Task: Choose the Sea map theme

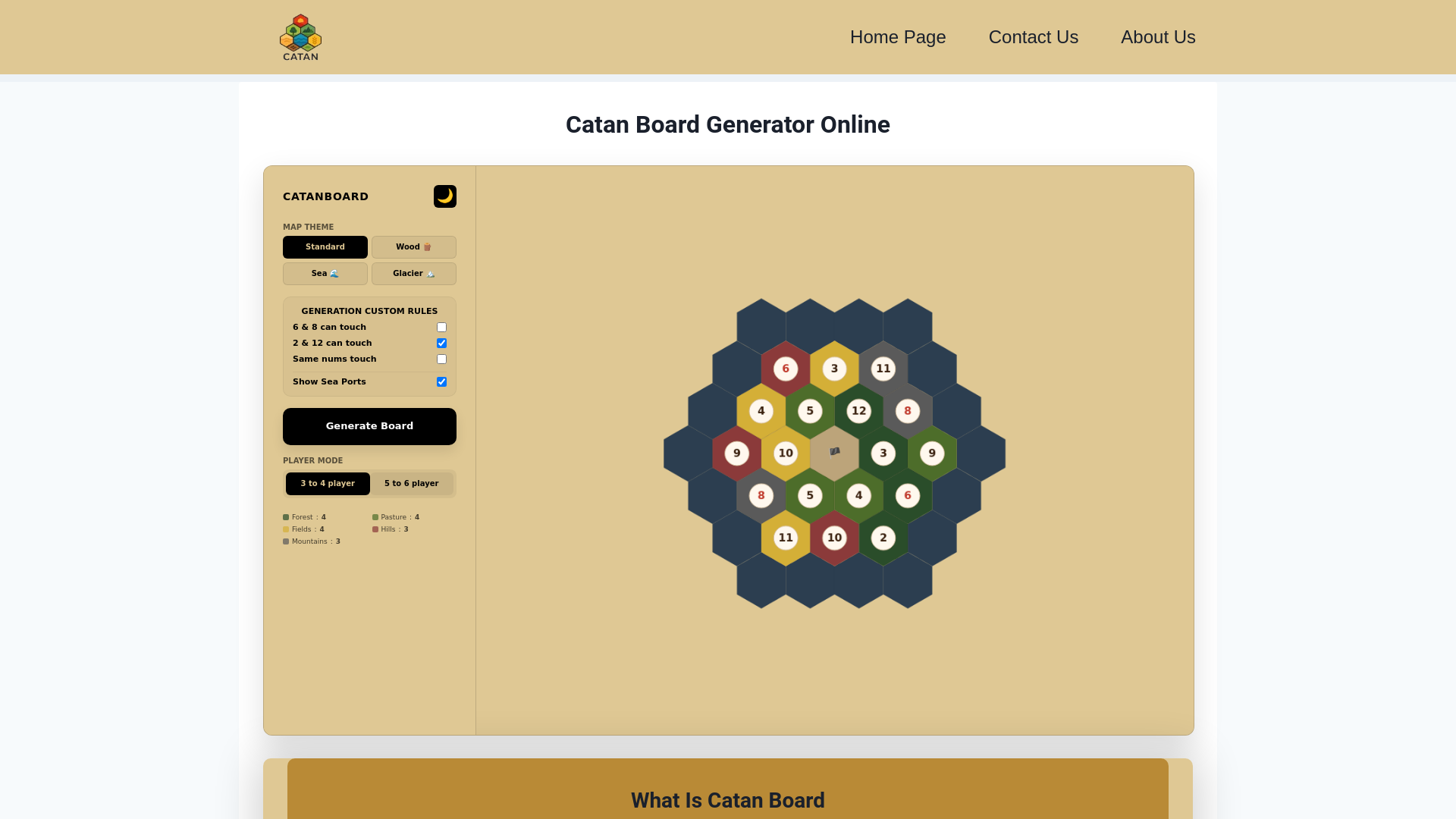Action: [x=325, y=274]
